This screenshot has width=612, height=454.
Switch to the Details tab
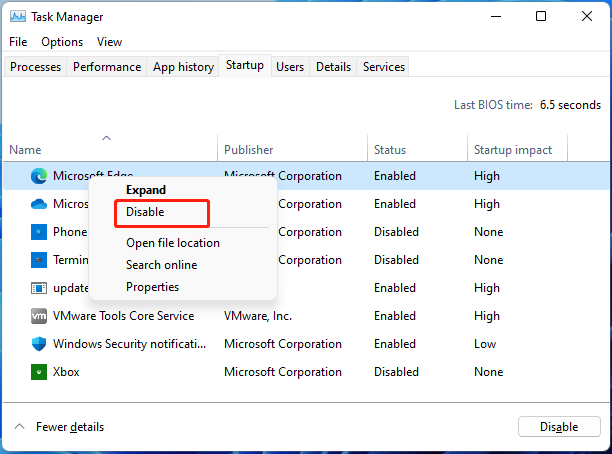tap(333, 67)
